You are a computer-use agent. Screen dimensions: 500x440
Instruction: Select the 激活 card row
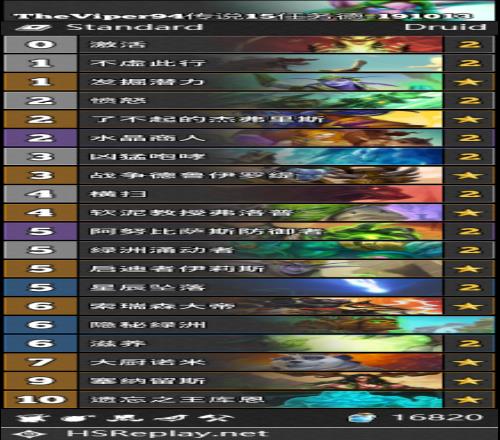point(249,45)
